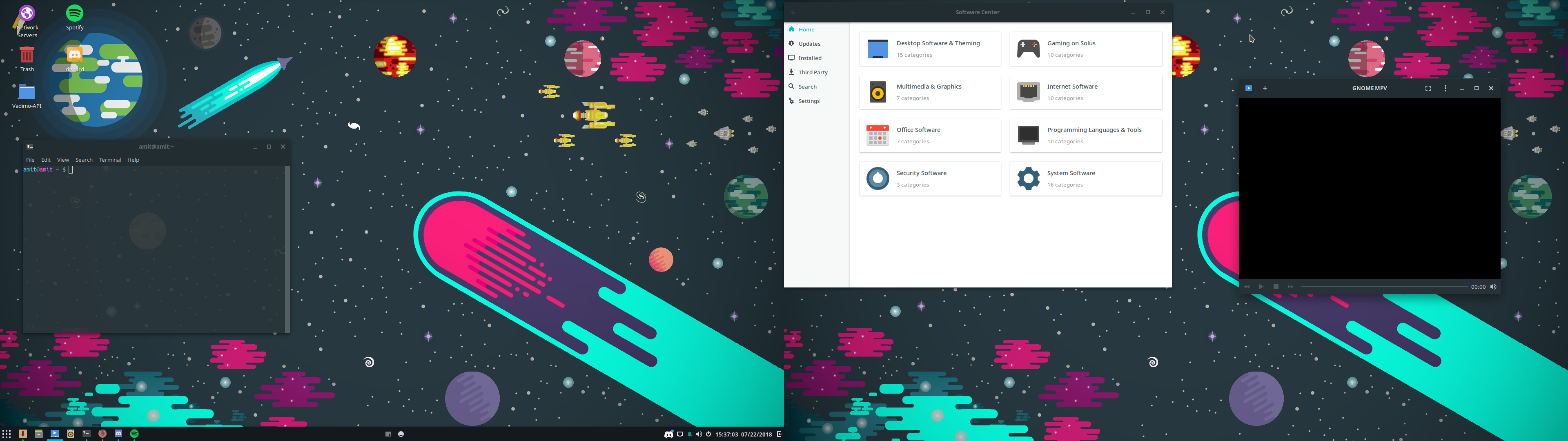The height and width of the screenshot is (441, 1568).
Task: Select the GNOME MPV taskbar launcher
Action: point(55,434)
